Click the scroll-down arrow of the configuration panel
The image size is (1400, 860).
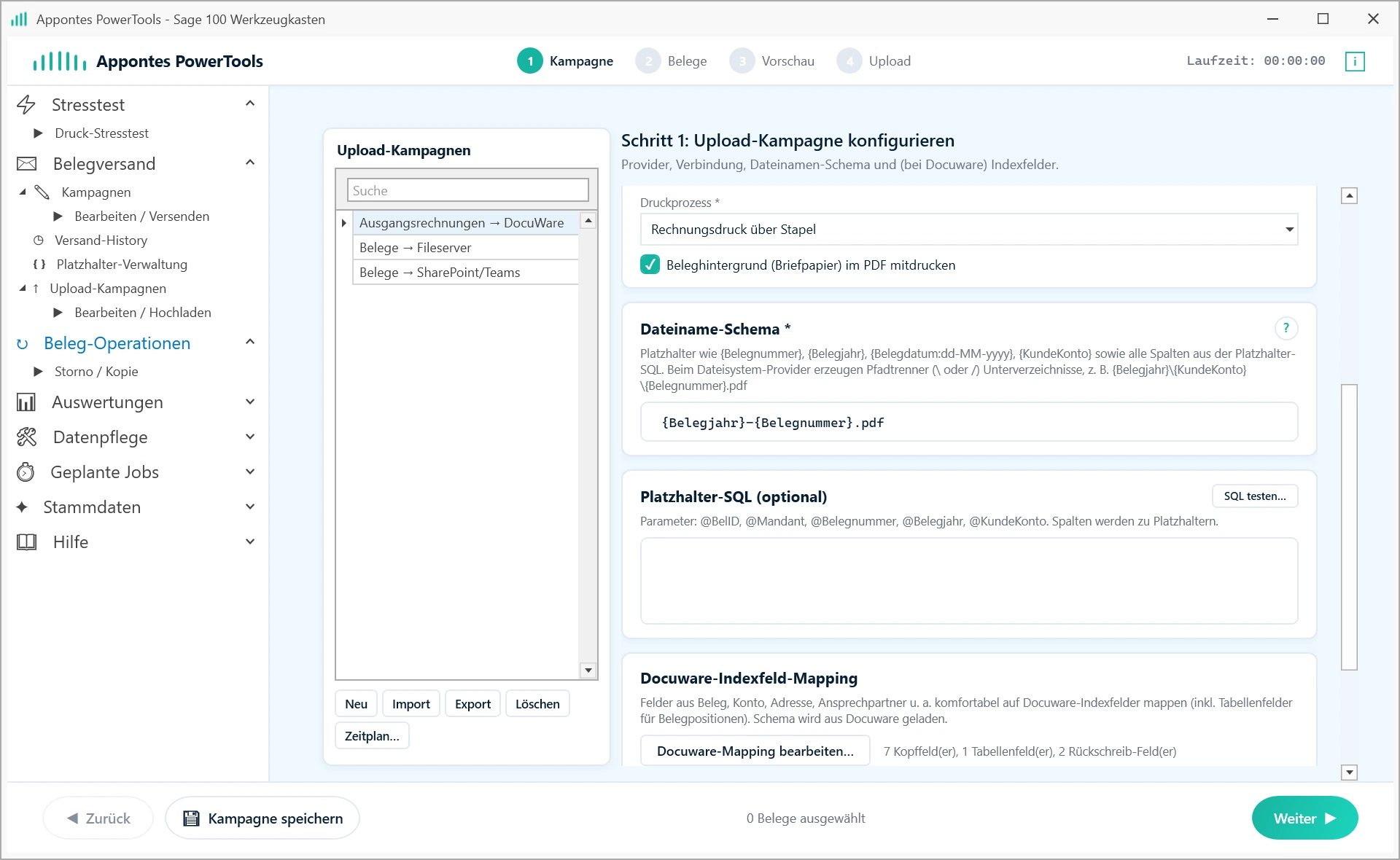click(x=1350, y=772)
